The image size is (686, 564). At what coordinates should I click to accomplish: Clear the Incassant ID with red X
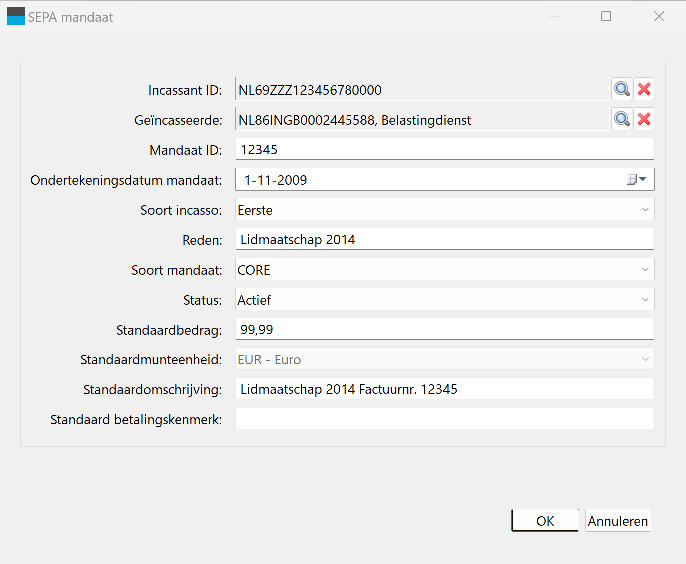click(644, 89)
